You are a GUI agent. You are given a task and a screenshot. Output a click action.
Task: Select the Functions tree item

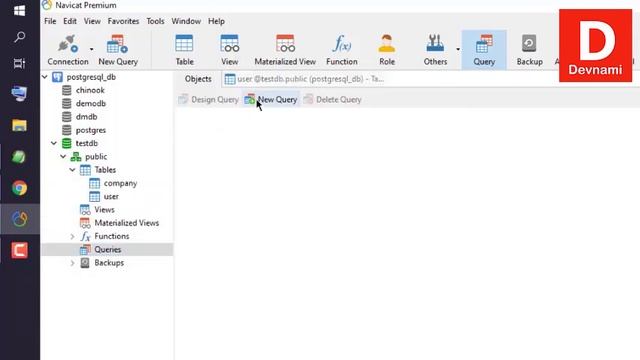[111, 236]
